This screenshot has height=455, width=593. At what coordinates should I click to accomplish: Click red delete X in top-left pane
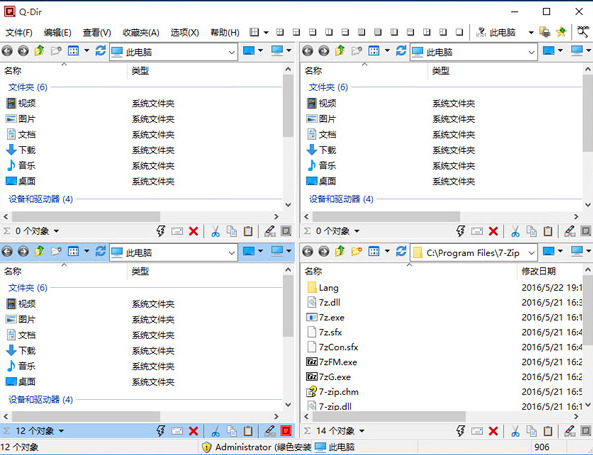(193, 231)
